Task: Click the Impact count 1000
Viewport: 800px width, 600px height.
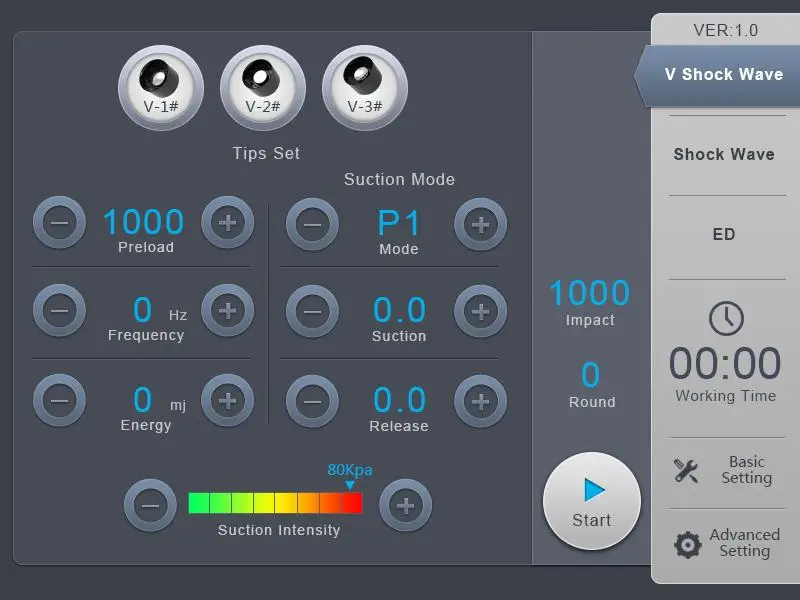Action: click(x=590, y=293)
